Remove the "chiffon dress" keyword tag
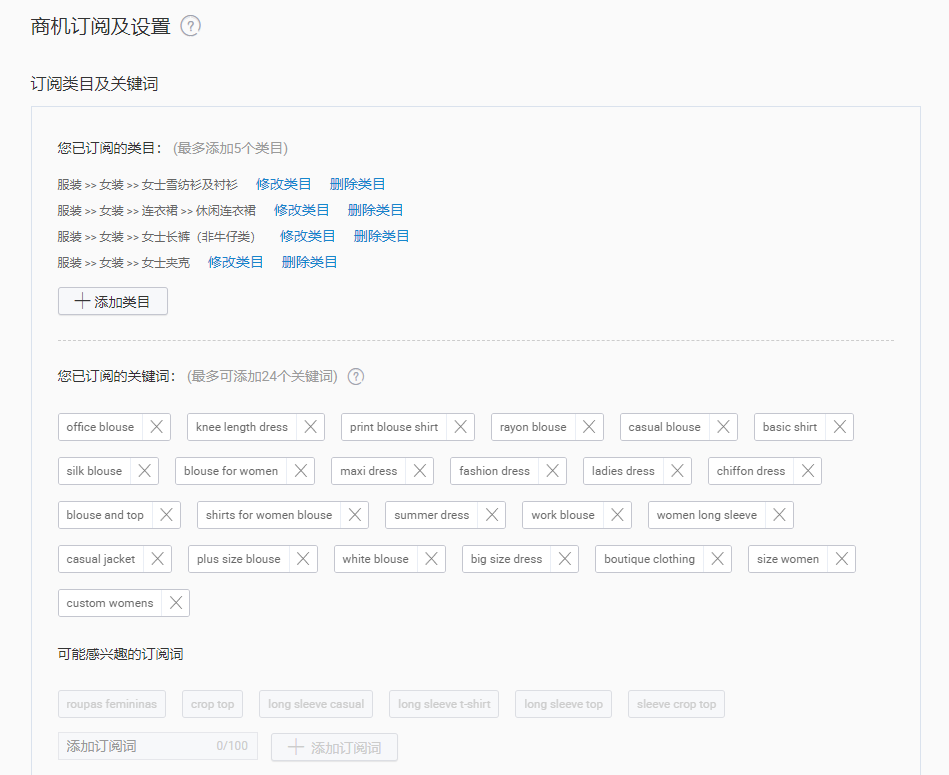This screenshot has width=949, height=775. point(806,470)
